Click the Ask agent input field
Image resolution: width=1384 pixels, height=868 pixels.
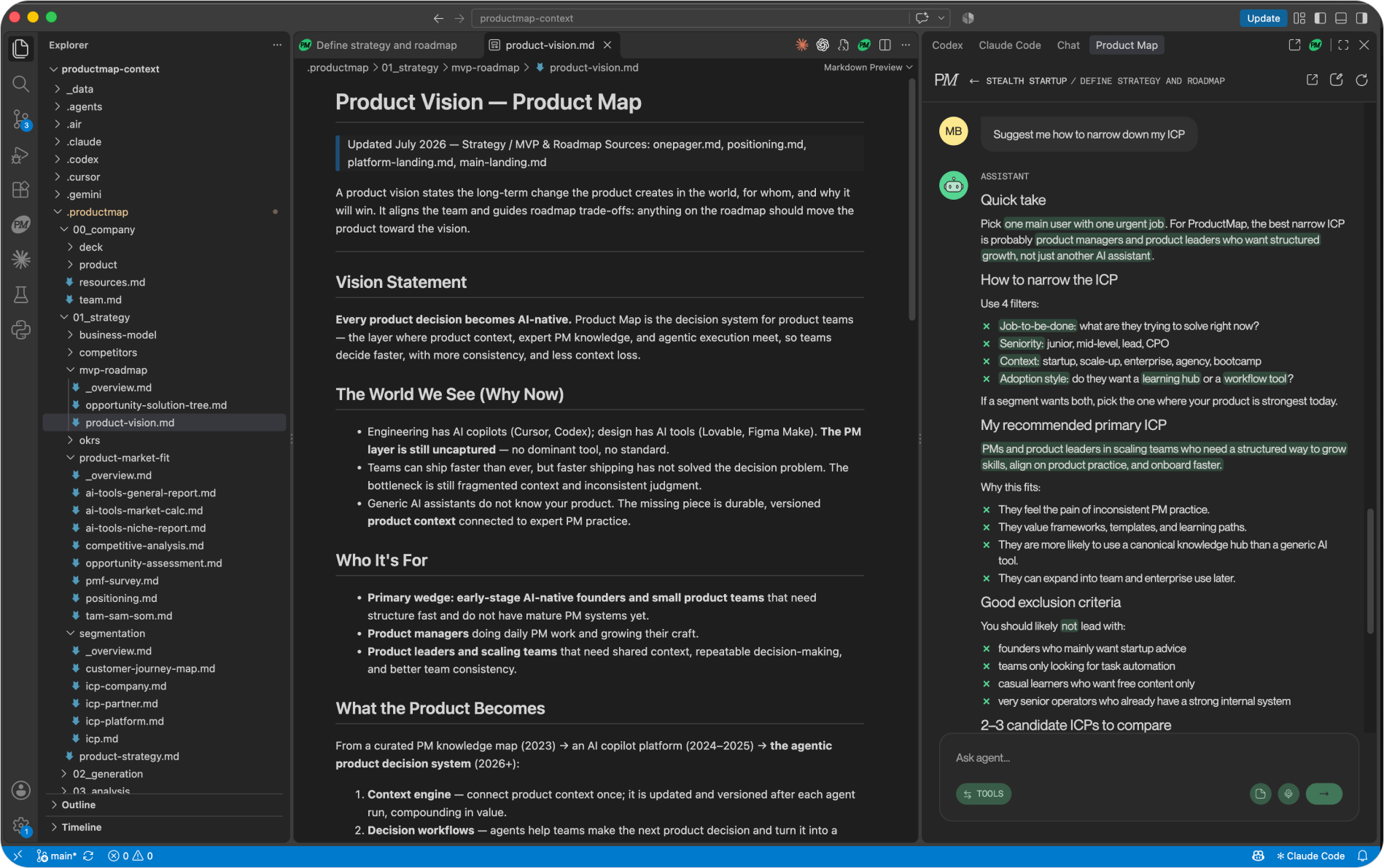point(1148,758)
